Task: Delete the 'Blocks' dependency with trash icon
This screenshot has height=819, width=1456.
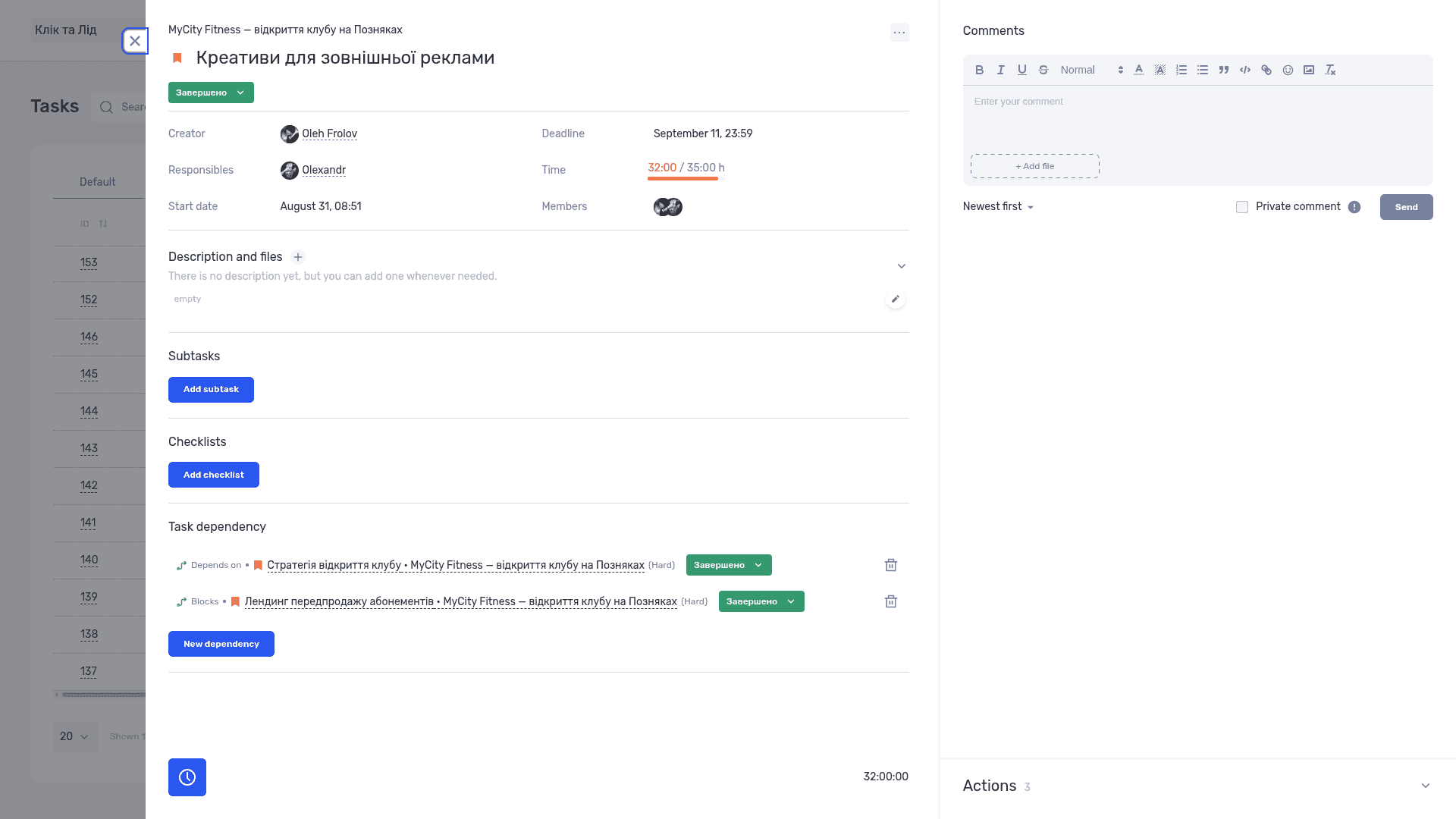Action: (891, 601)
